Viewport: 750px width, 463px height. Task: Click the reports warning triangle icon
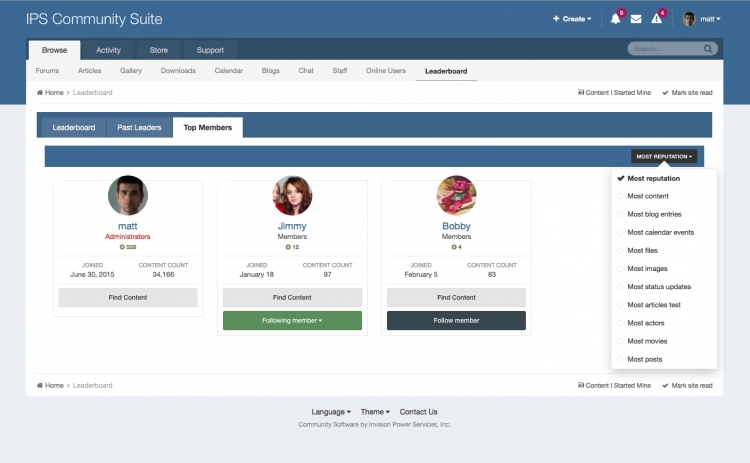click(x=657, y=19)
